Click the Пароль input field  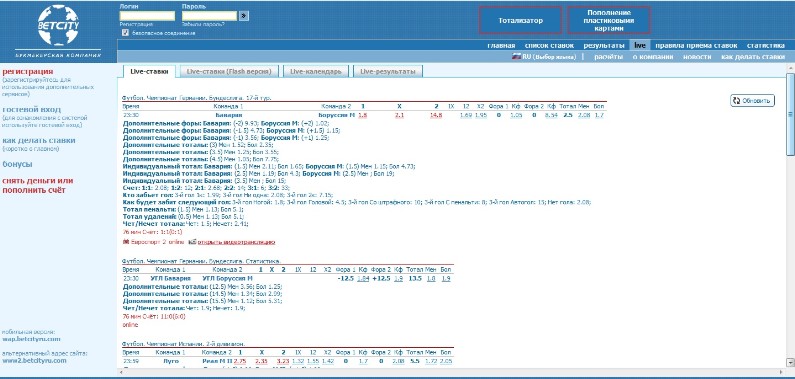tap(209, 16)
